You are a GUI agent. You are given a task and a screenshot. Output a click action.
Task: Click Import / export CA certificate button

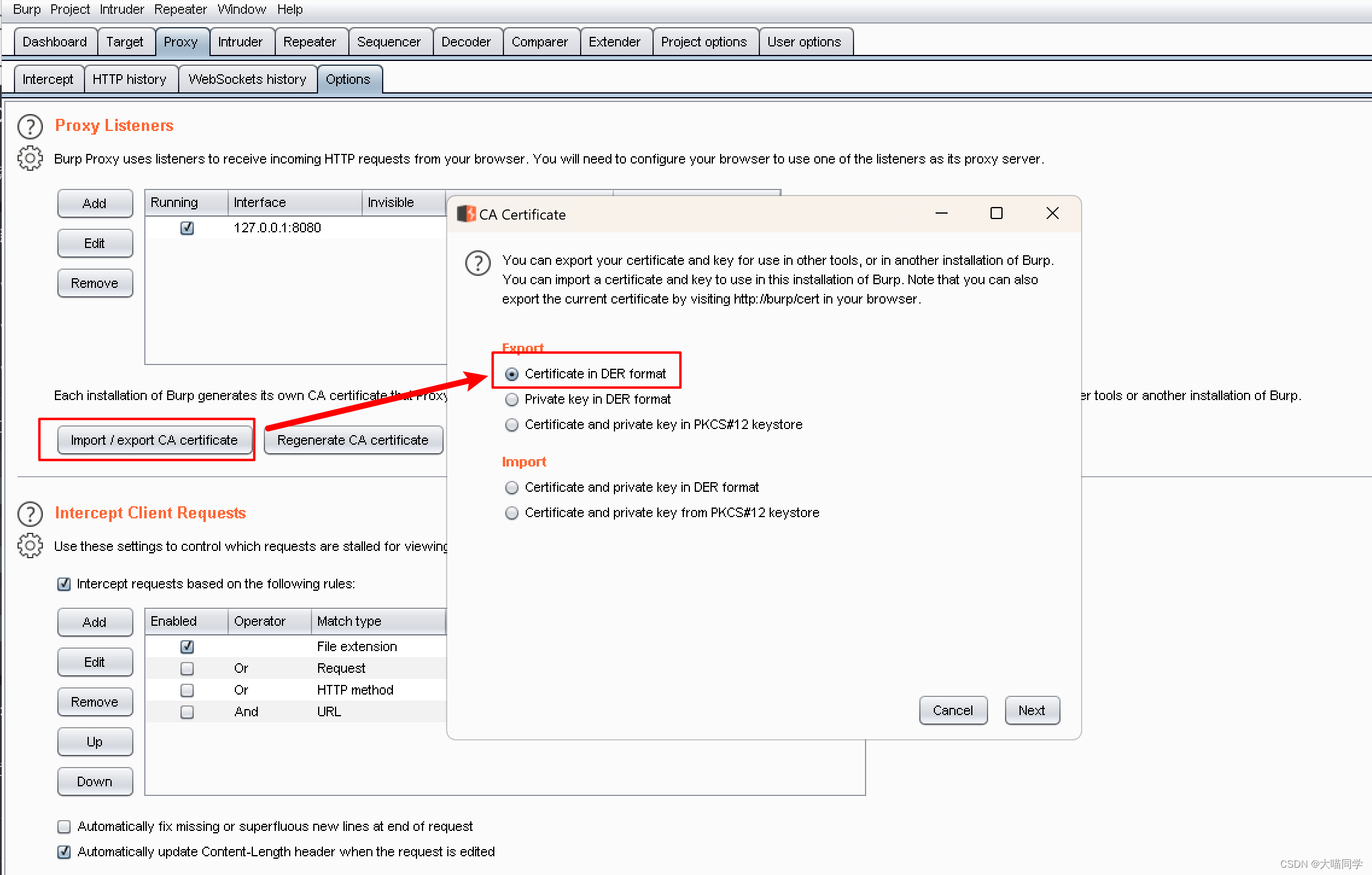(155, 440)
